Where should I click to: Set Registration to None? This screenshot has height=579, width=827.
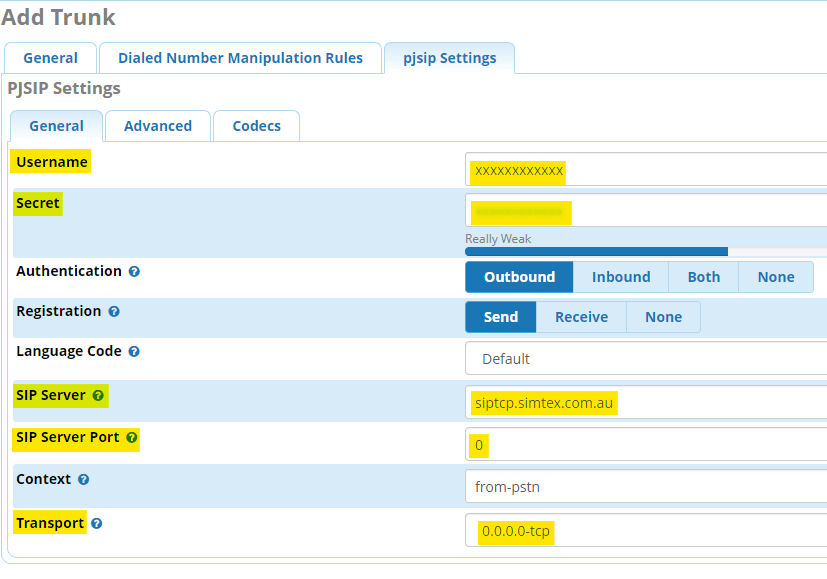pyautogui.click(x=663, y=316)
